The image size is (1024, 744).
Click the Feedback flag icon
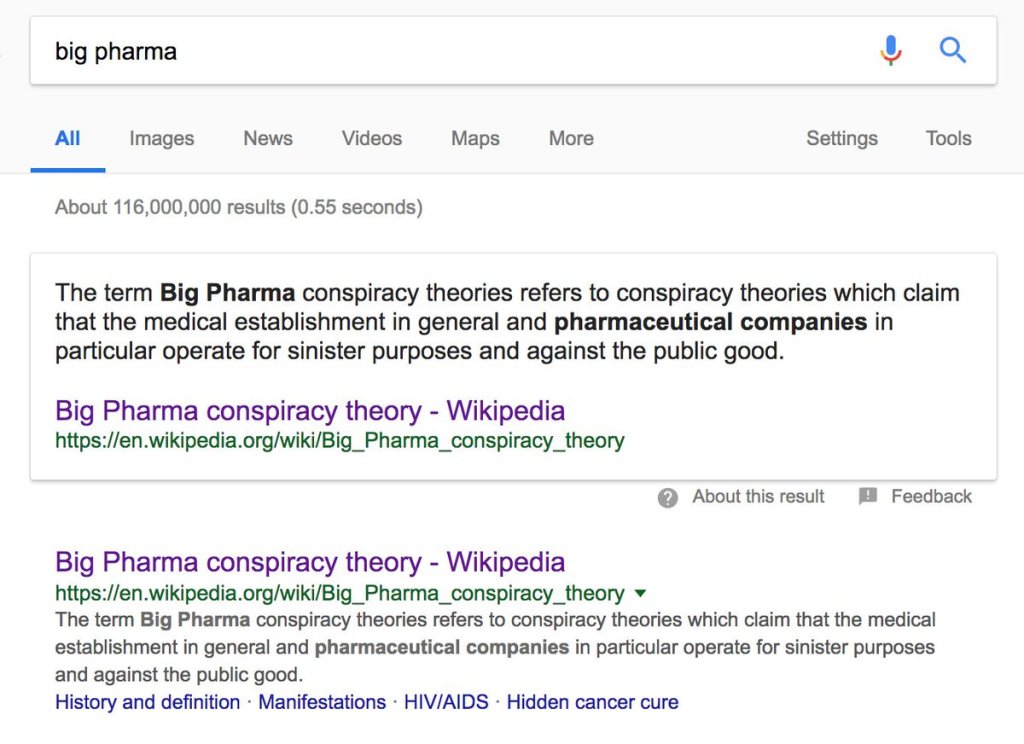868,497
